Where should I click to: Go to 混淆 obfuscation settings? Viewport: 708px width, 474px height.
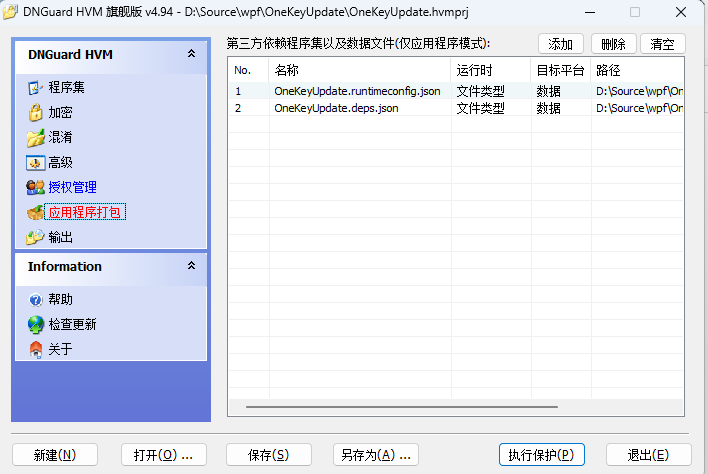click(x=61, y=137)
